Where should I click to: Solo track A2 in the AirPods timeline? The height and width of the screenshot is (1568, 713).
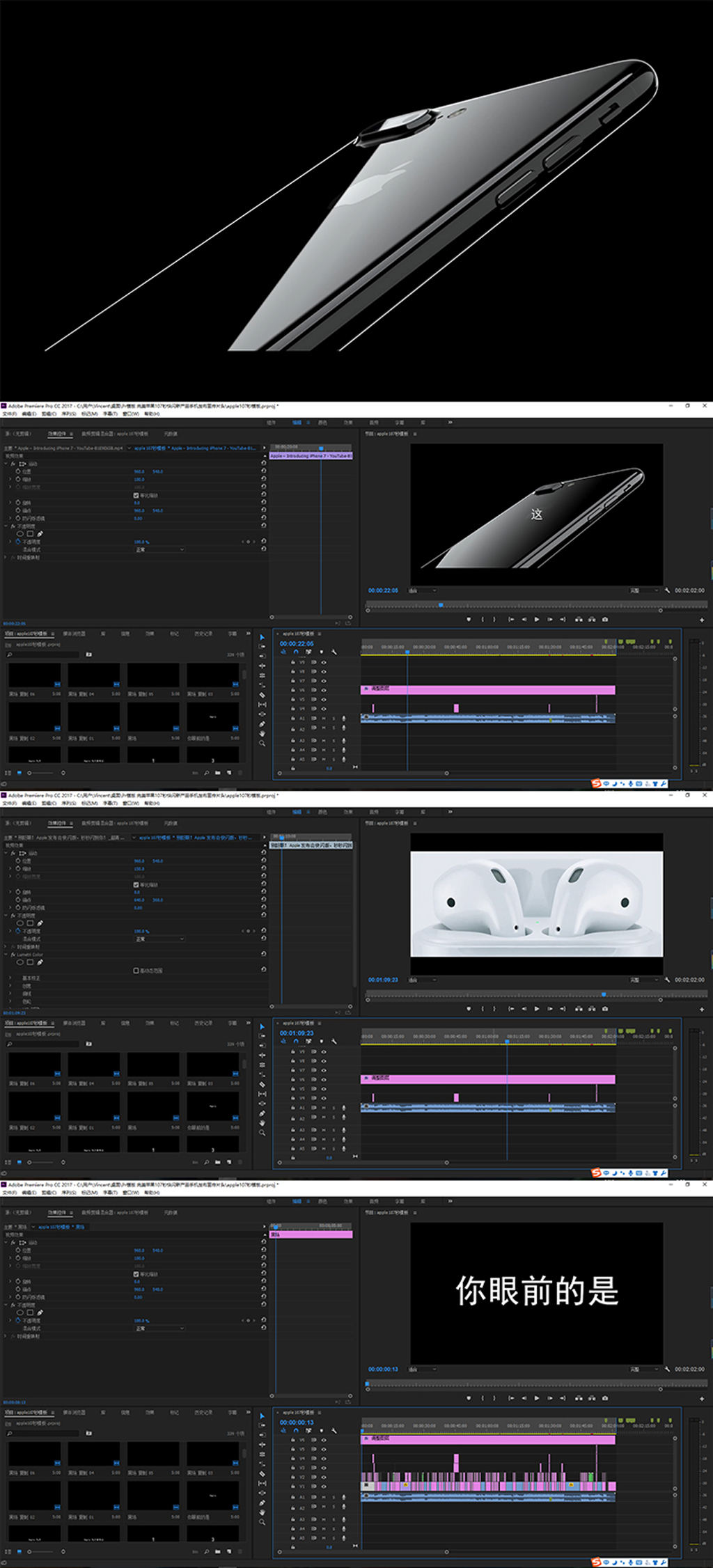coord(333,1118)
